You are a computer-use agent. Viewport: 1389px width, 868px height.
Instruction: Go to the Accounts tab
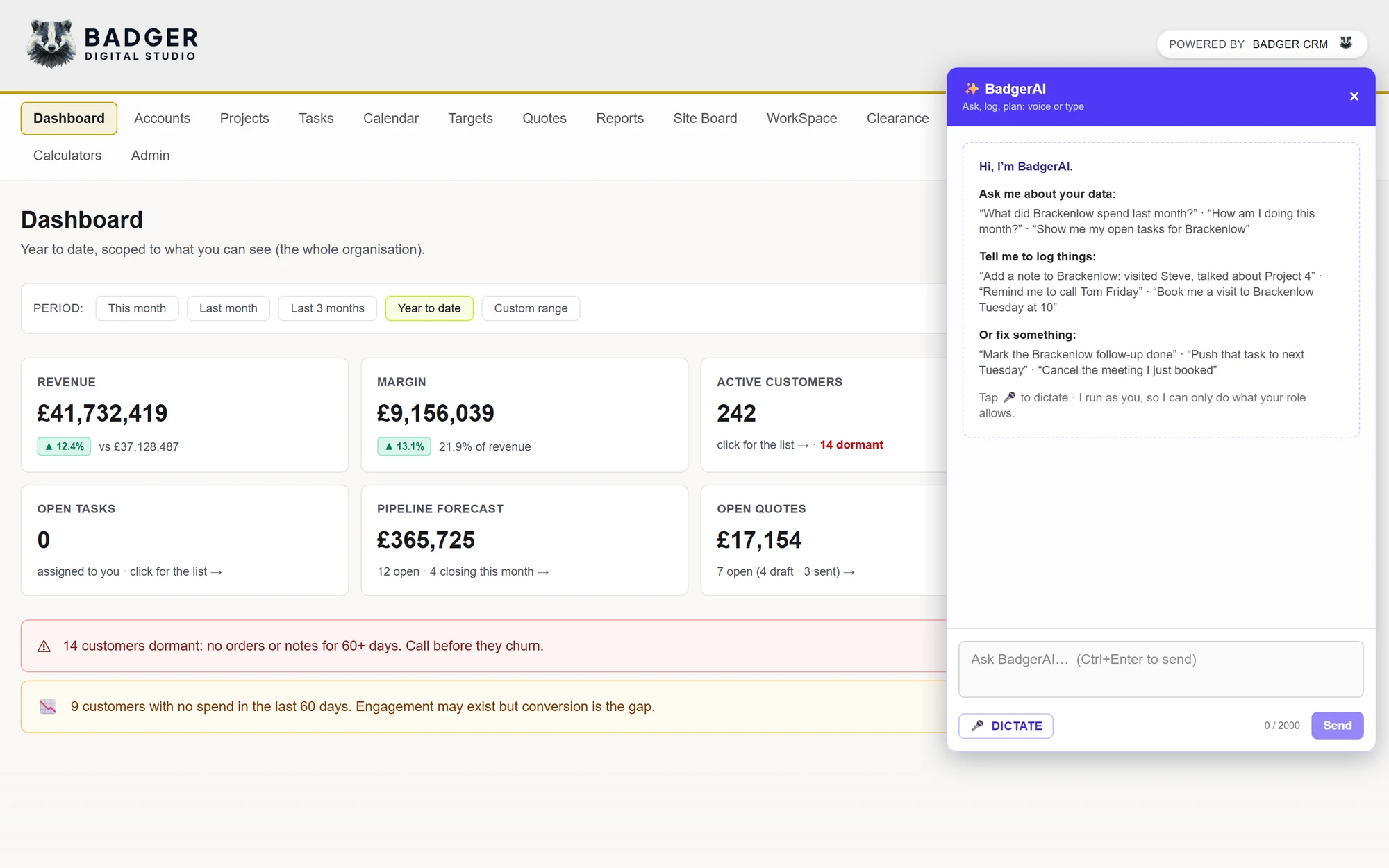pyautogui.click(x=162, y=118)
